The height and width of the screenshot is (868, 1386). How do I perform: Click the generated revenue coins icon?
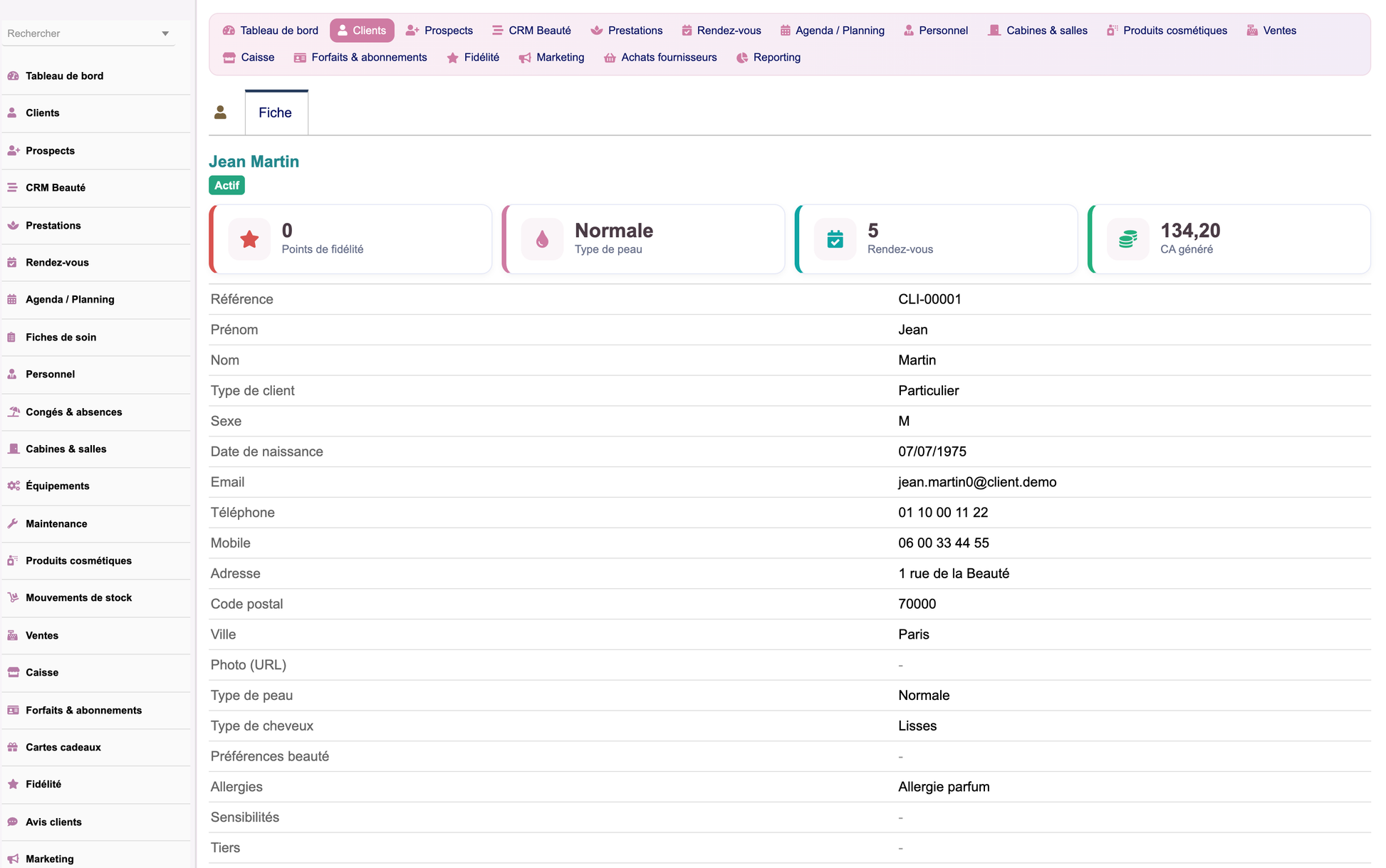pyautogui.click(x=1127, y=239)
